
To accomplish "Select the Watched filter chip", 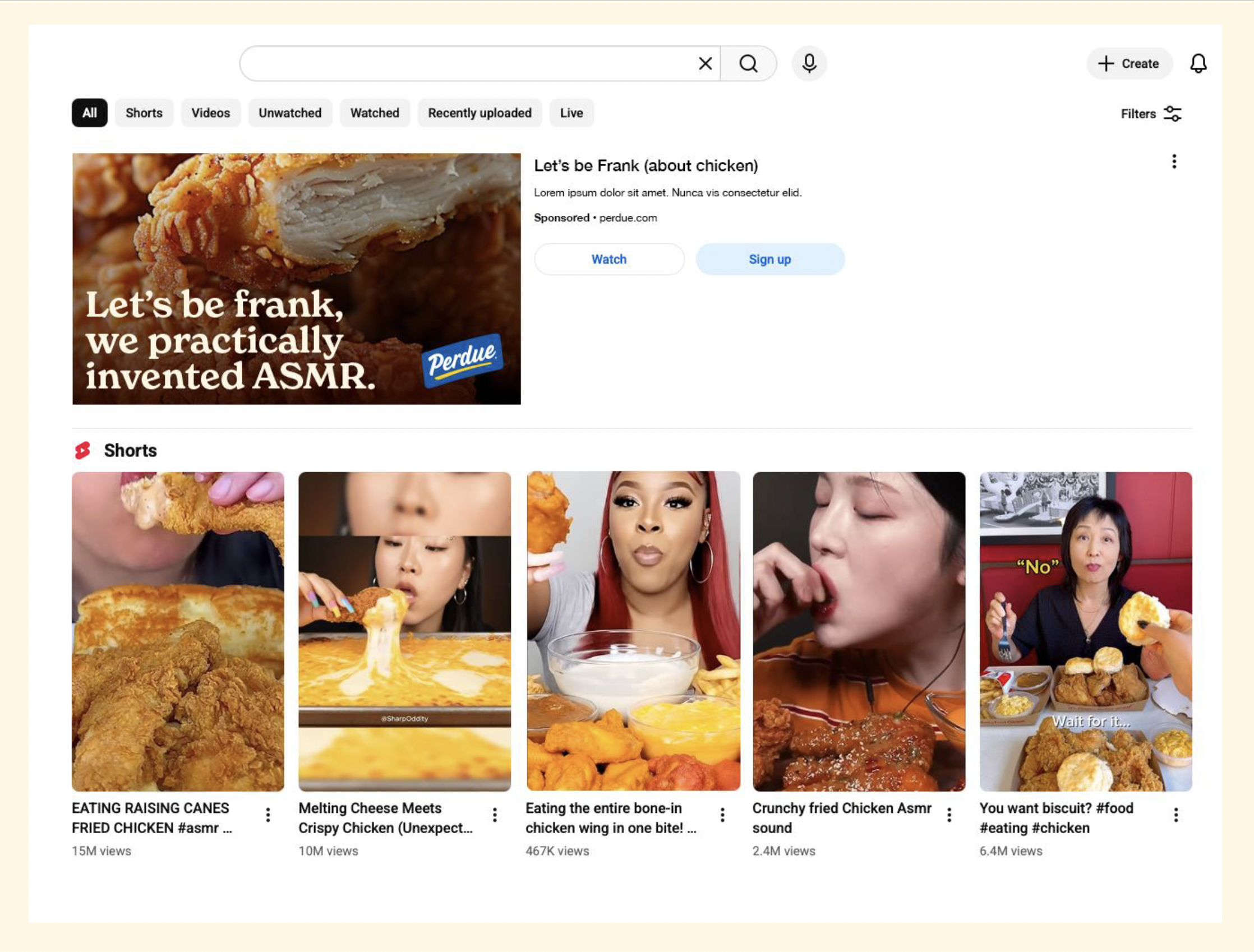I will click(375, 113).
